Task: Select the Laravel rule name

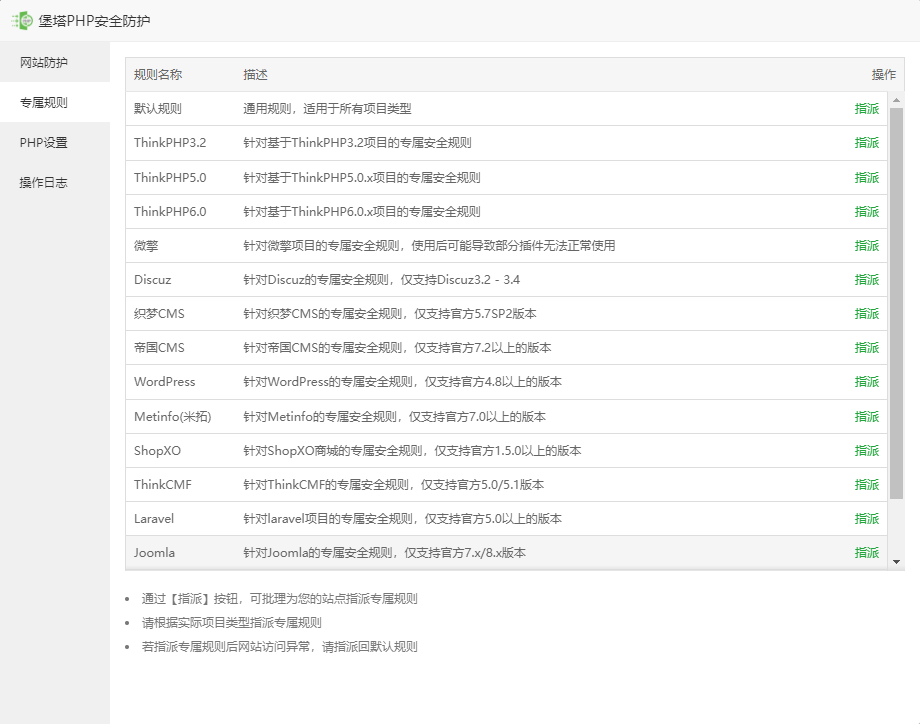Action: point(154,518)
